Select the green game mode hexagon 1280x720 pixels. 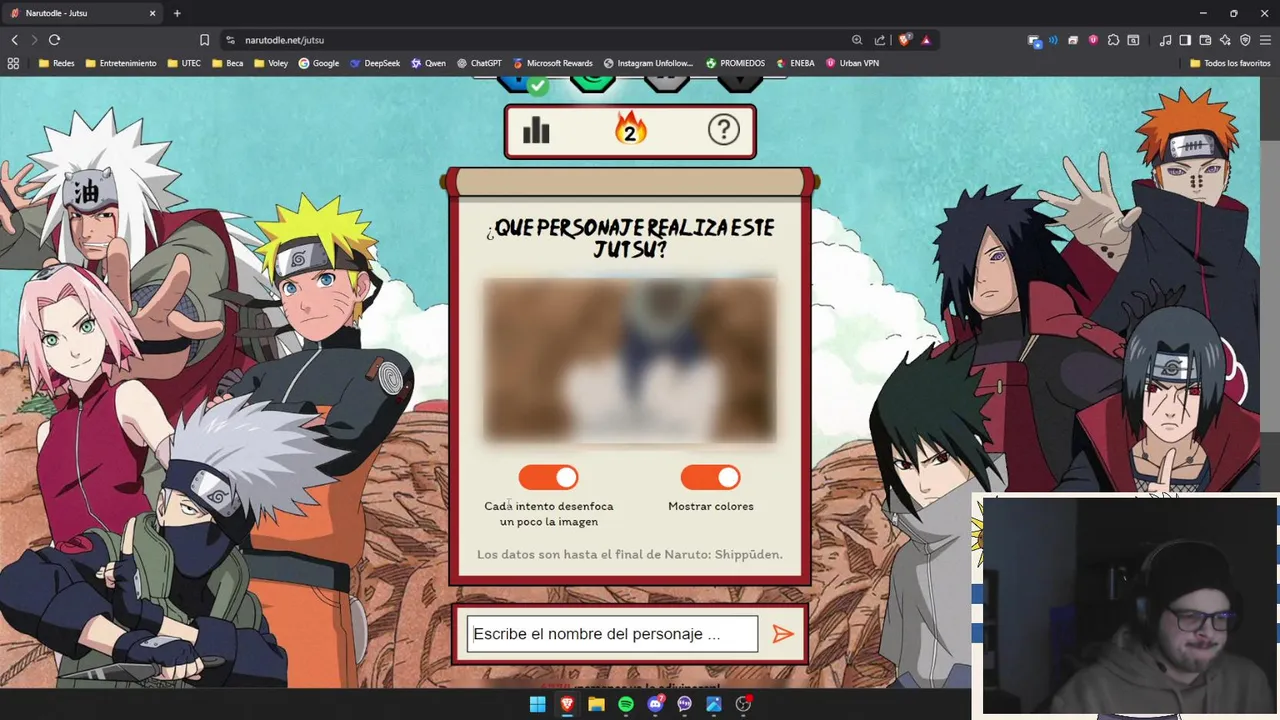[x=594, y=84]
